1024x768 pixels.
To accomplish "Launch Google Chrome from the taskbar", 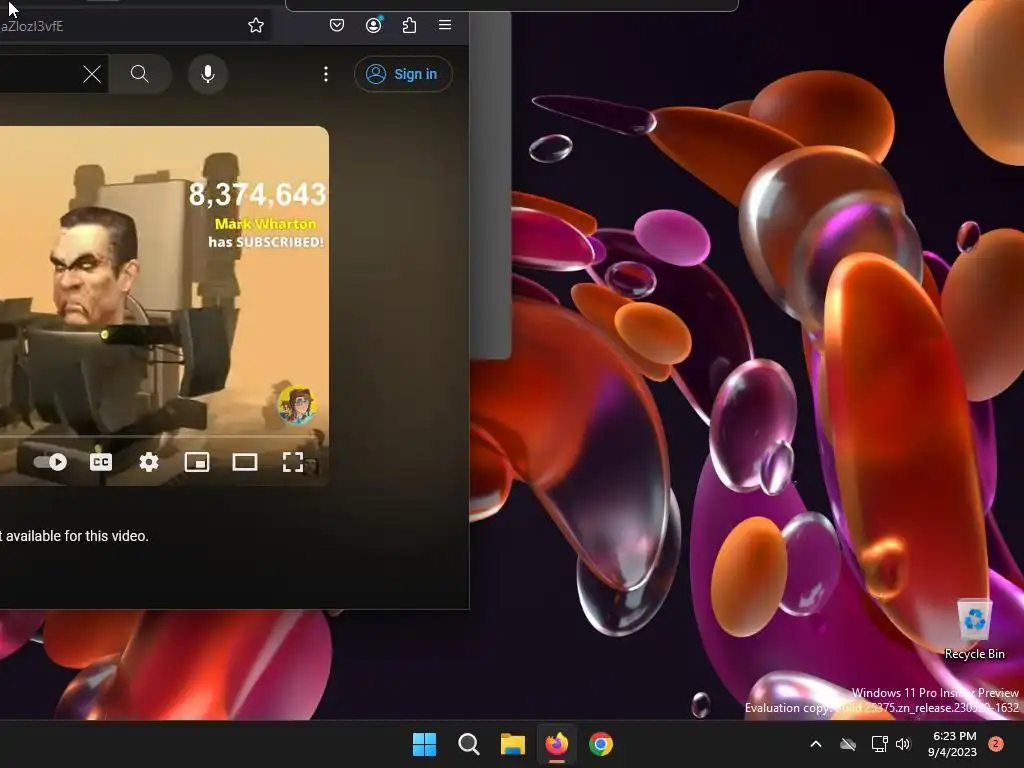I will (x=601, y=744).
